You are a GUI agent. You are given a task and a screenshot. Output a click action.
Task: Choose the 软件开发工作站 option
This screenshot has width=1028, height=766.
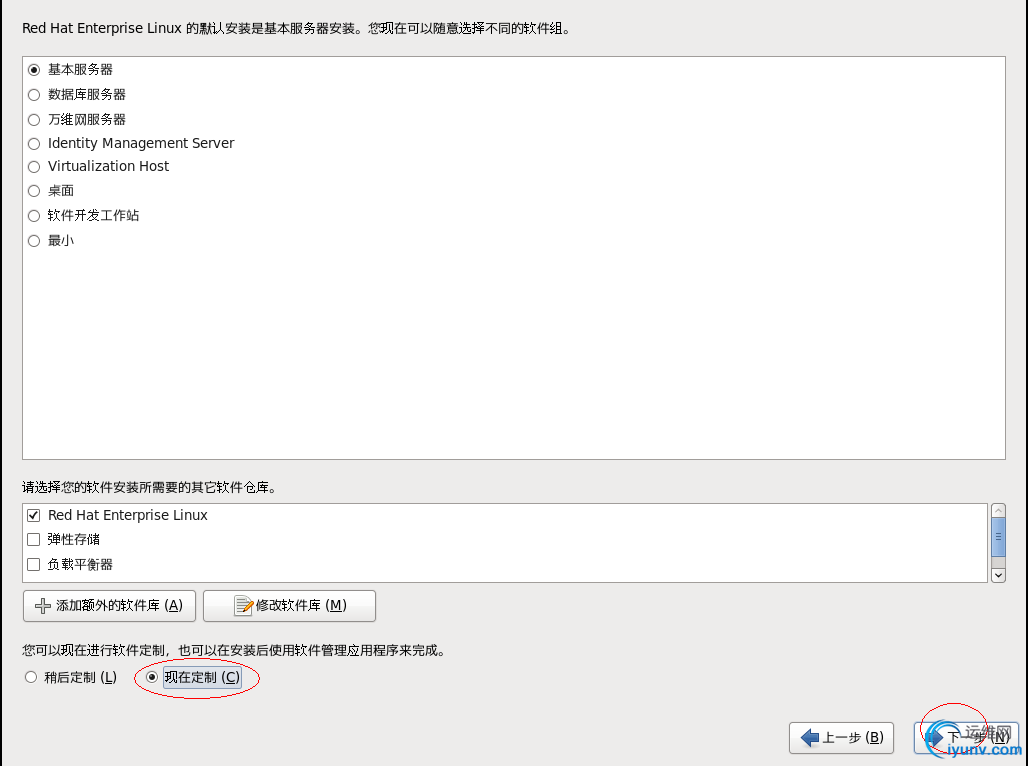click(34, 216)
